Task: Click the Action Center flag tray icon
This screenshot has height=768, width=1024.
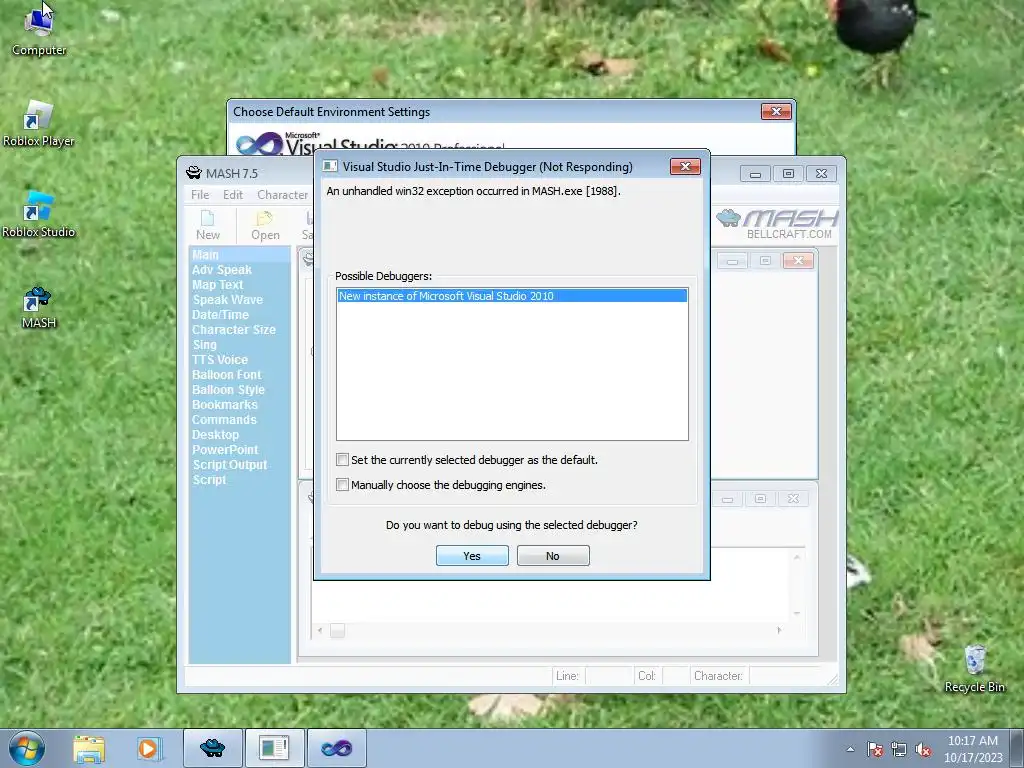Action: pyautogui.click(x=875, y=749)
